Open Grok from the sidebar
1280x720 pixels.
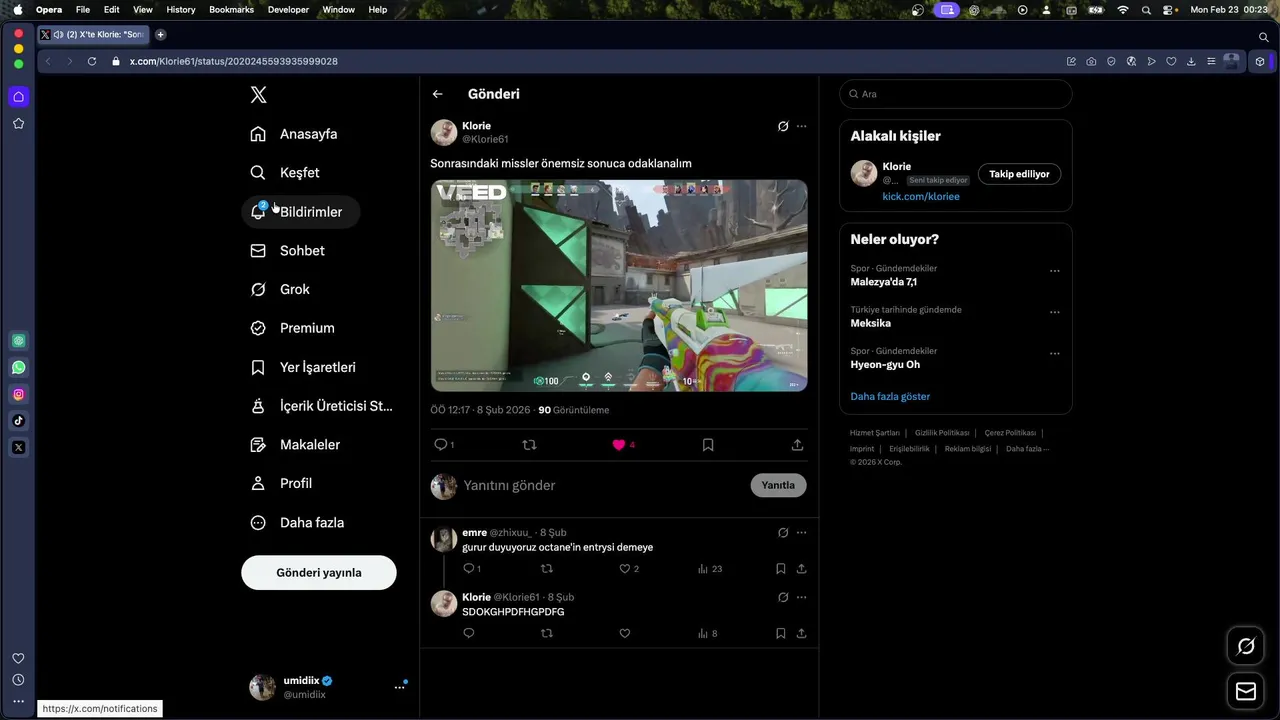tap(280, 289)
